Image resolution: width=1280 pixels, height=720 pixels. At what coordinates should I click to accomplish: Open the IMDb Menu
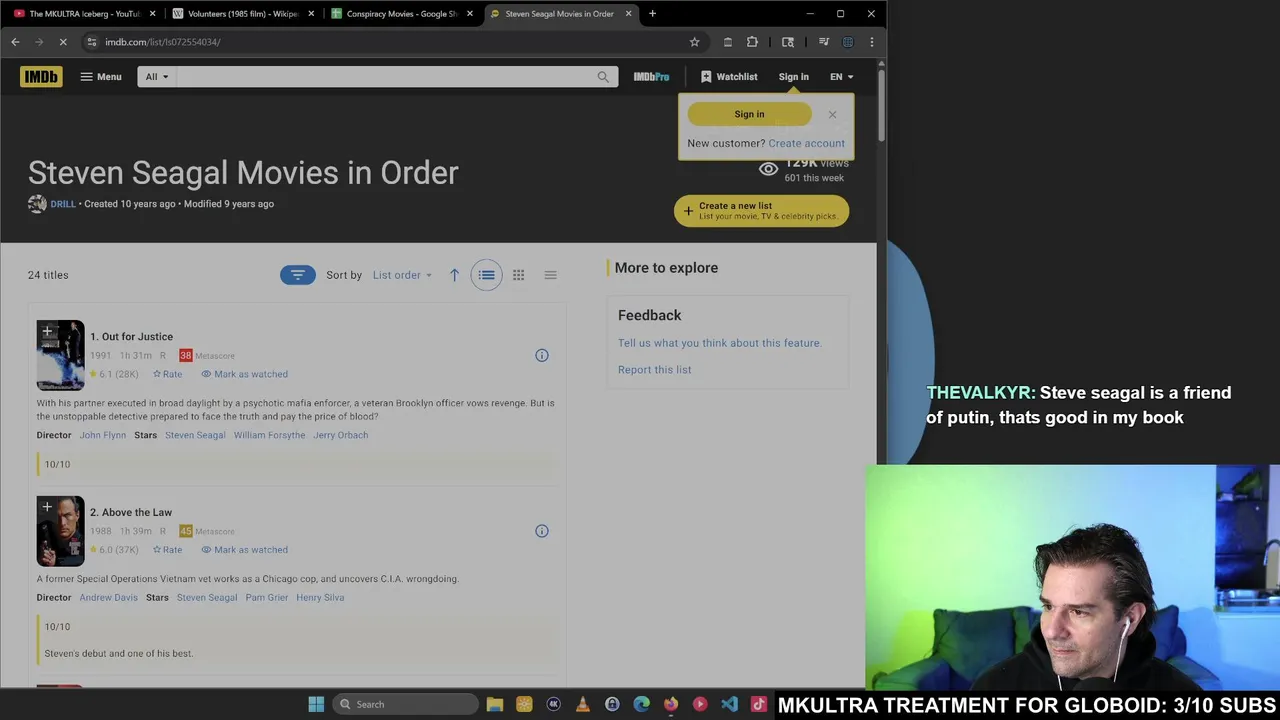coord(101,77)
